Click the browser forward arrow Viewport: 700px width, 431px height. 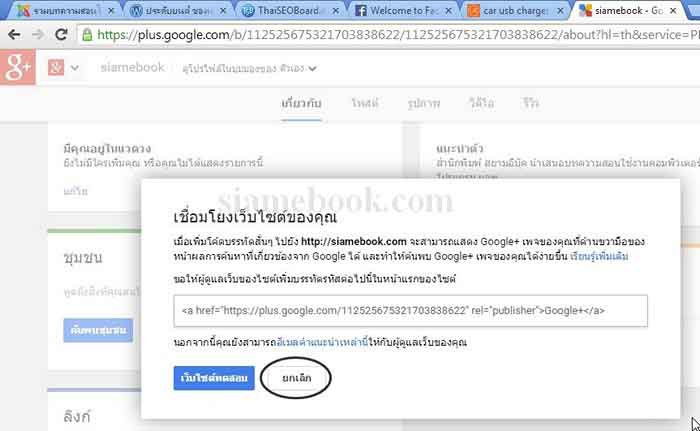pos(38,34)
